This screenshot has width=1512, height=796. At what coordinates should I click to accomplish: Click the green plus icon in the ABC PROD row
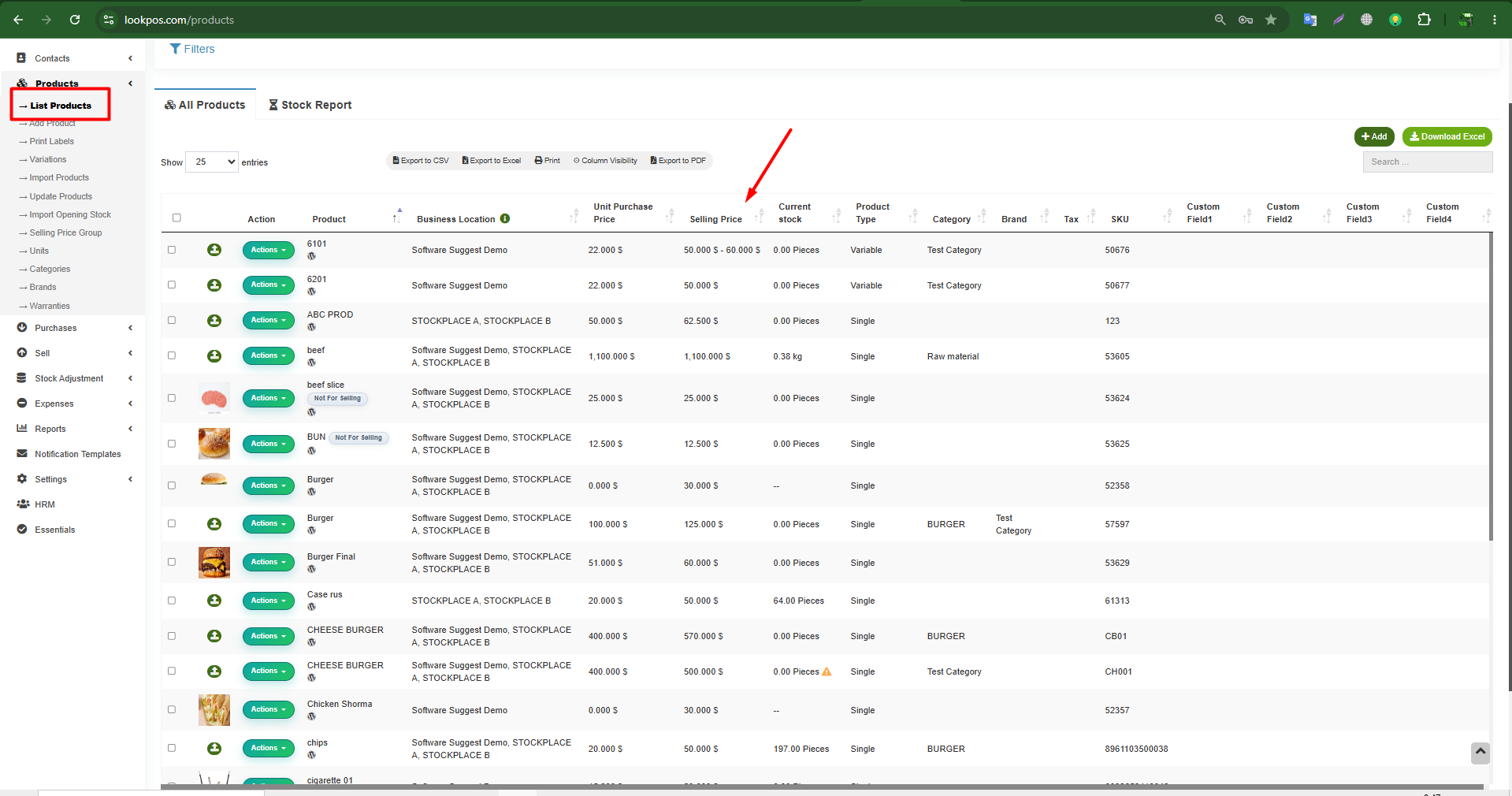pyautogui.click(x=214, y=321)
